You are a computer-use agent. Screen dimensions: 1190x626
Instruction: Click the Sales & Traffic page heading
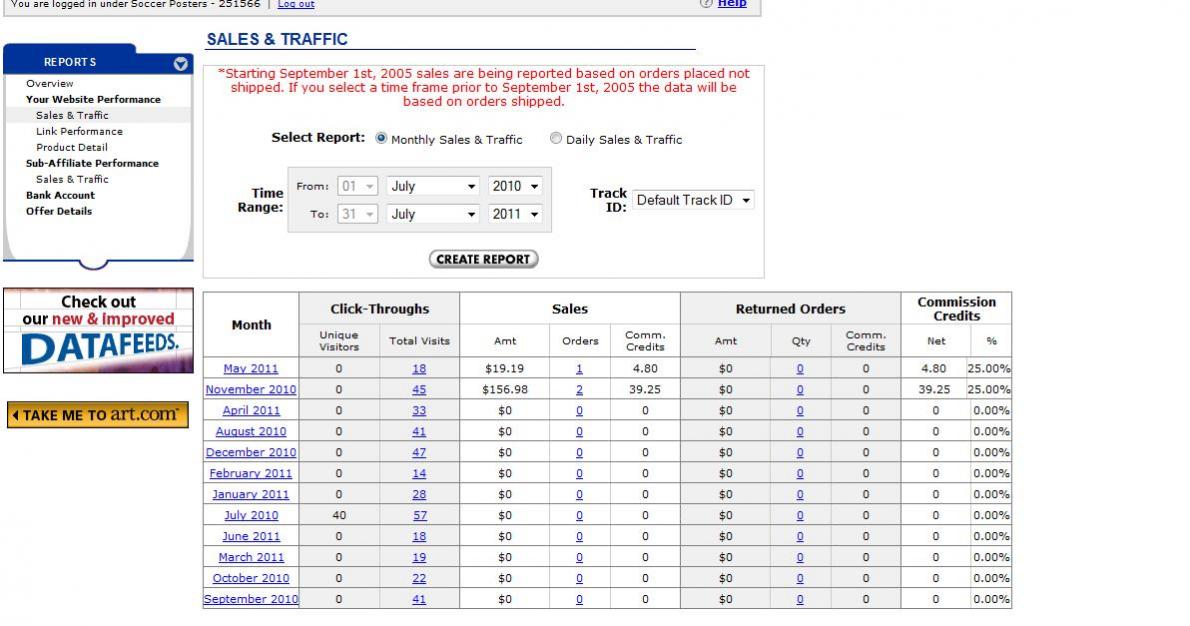(277, 39)
